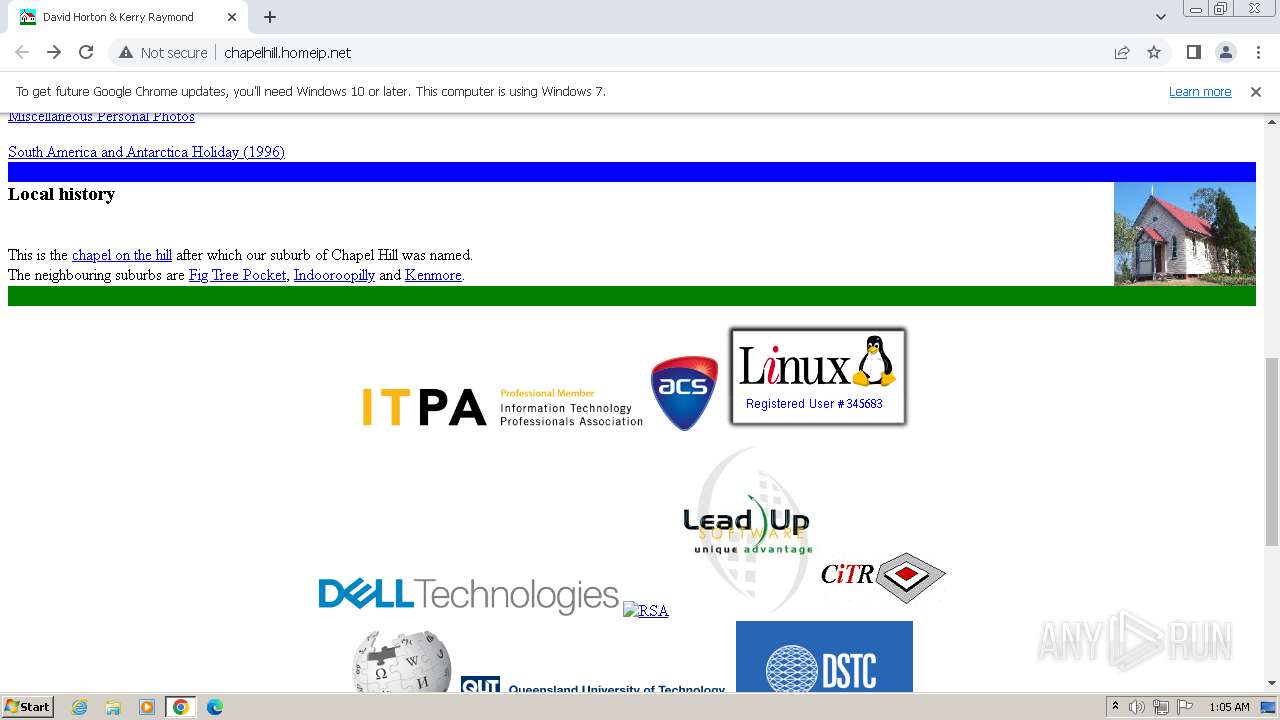Open a new browser tab

[x=270, y=17]
